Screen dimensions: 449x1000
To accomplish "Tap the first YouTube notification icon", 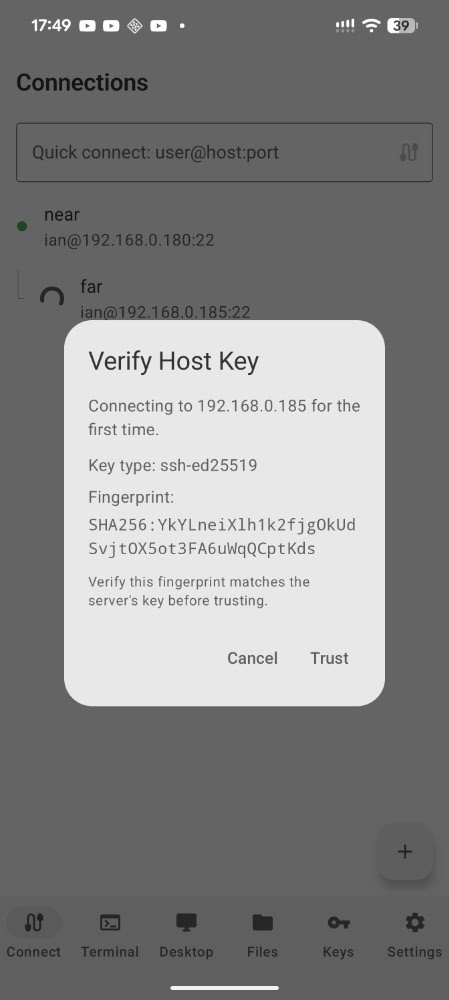I will [x=87, y=26].
